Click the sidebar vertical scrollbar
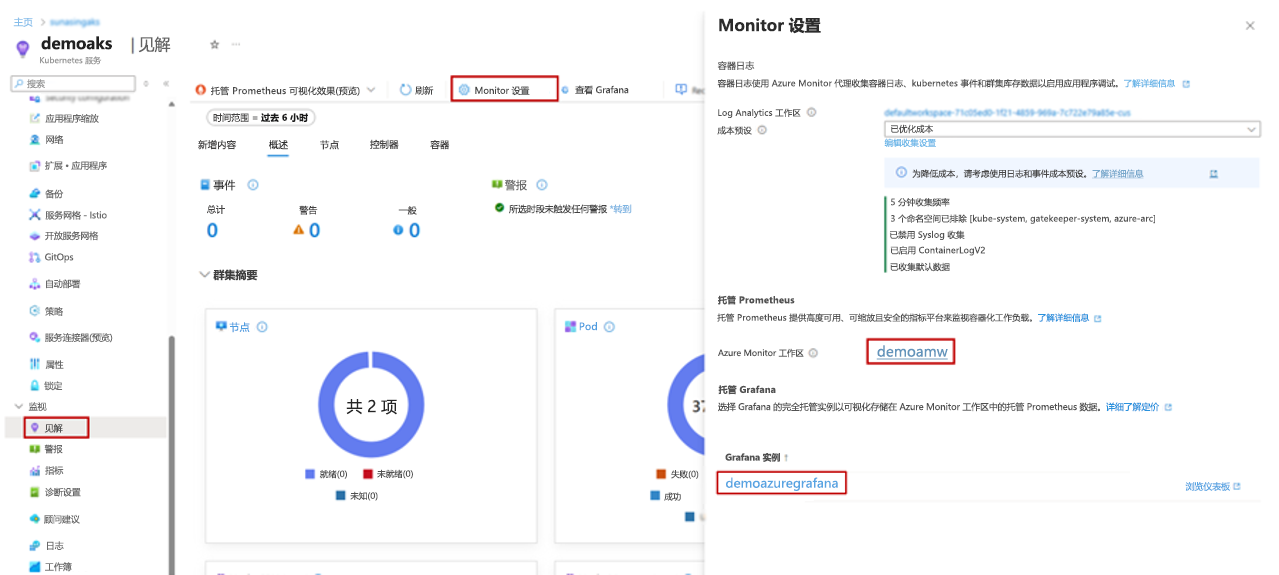 tap(171, 455)
